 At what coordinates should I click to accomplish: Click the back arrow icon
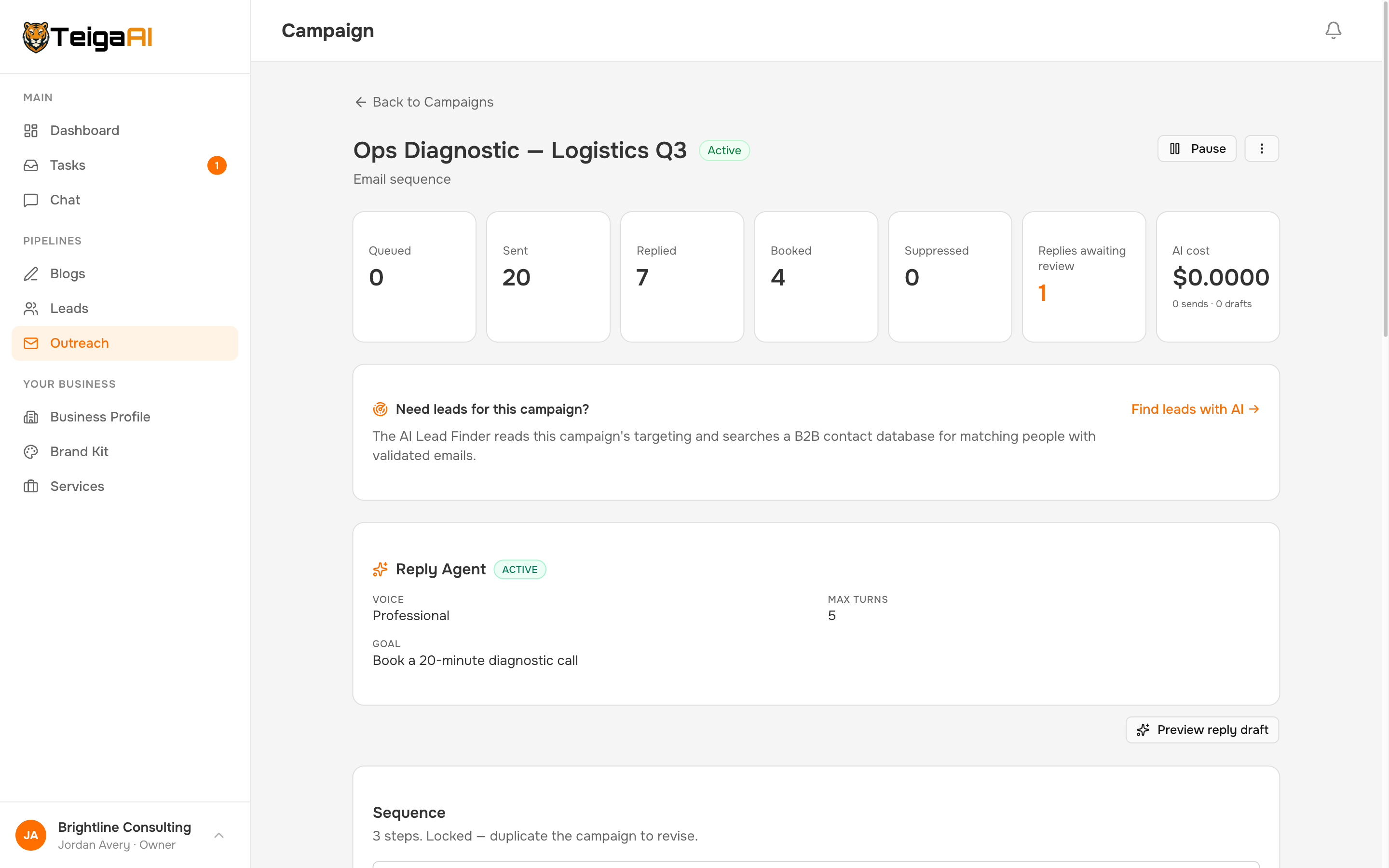click(360, 102)
